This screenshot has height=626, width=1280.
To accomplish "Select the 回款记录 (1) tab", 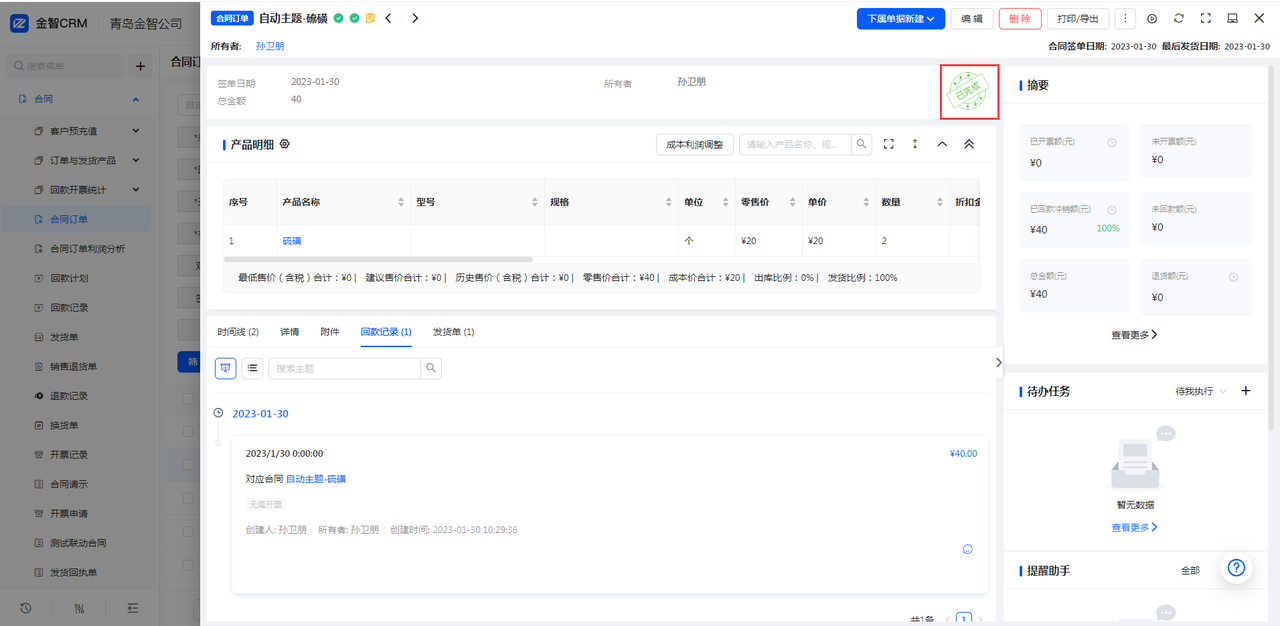I will coord(386,332).
